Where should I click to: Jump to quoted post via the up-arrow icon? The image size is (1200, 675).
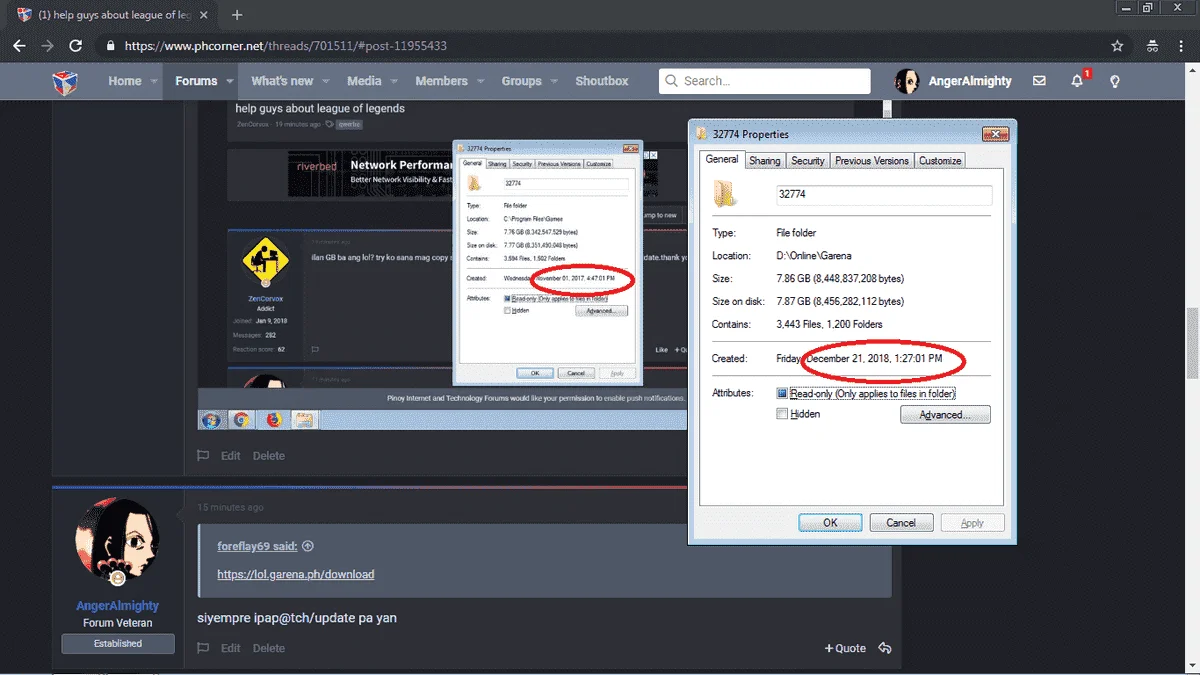[308, 546]
